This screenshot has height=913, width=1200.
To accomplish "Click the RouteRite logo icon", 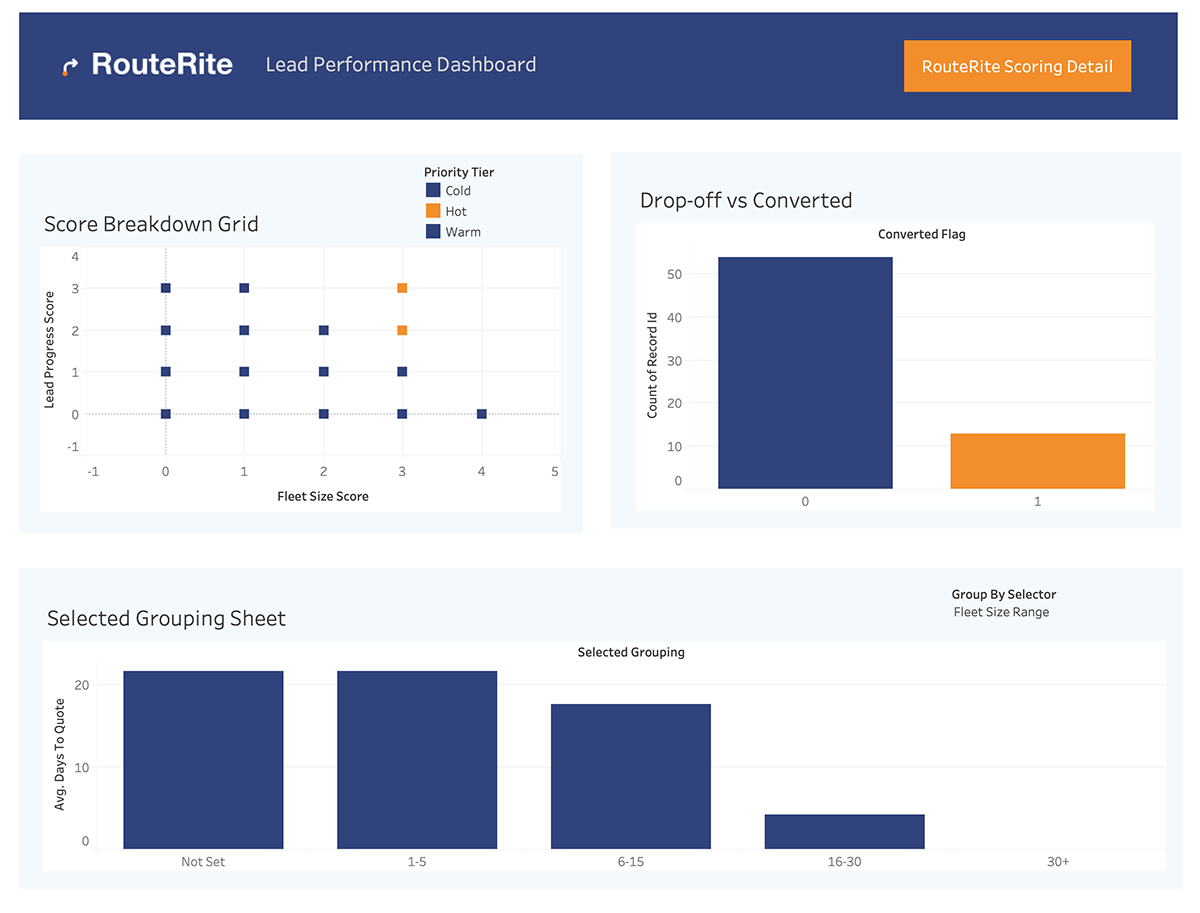I will tap(70, 66).
